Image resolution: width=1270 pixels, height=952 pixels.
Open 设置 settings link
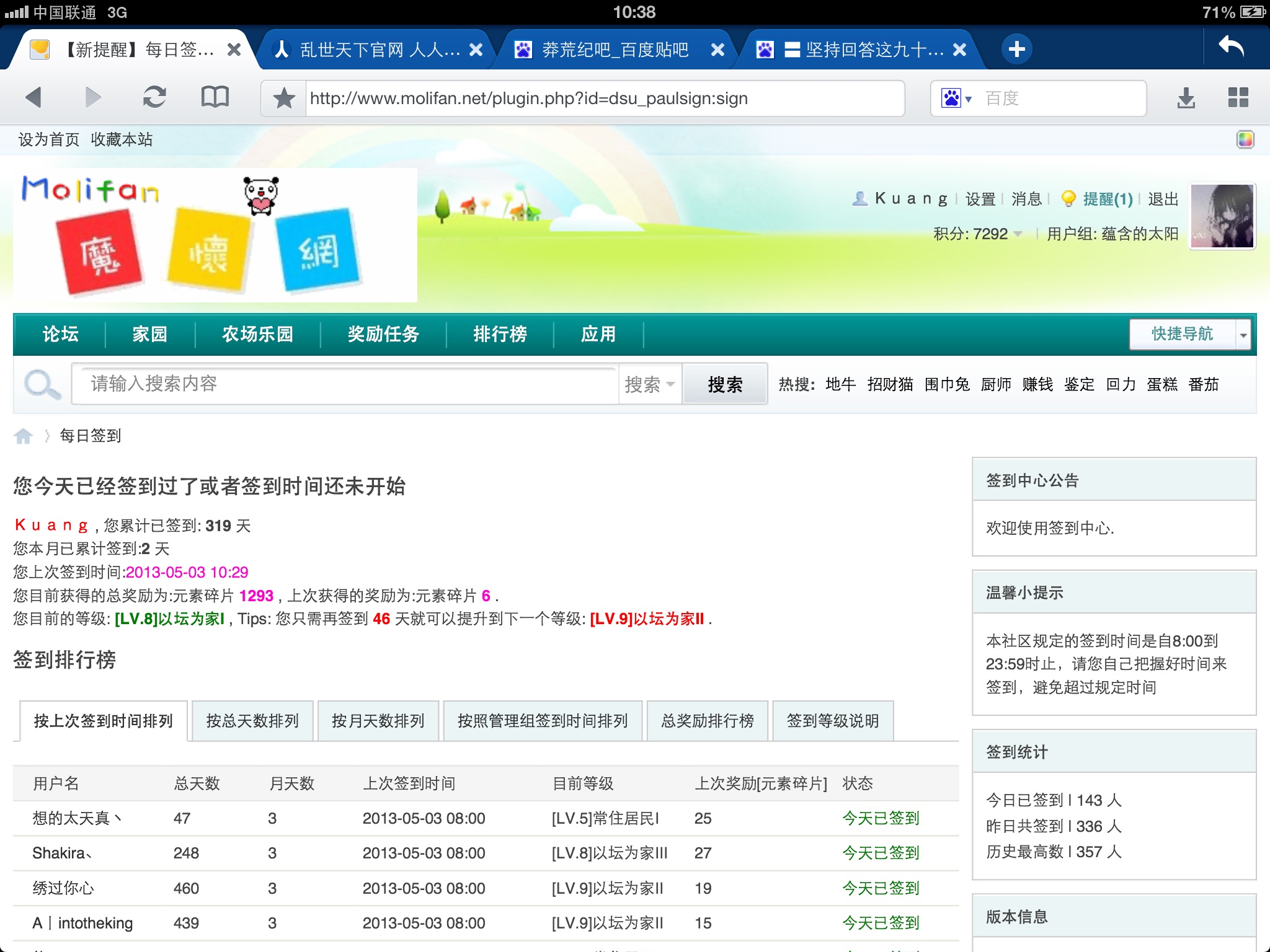(x=980, y=199)
